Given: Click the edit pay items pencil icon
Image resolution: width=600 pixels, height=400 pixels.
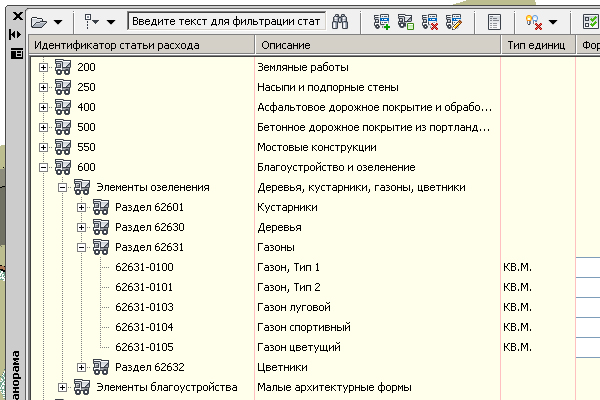Looking at the screenshot, I should coord(454,22).
